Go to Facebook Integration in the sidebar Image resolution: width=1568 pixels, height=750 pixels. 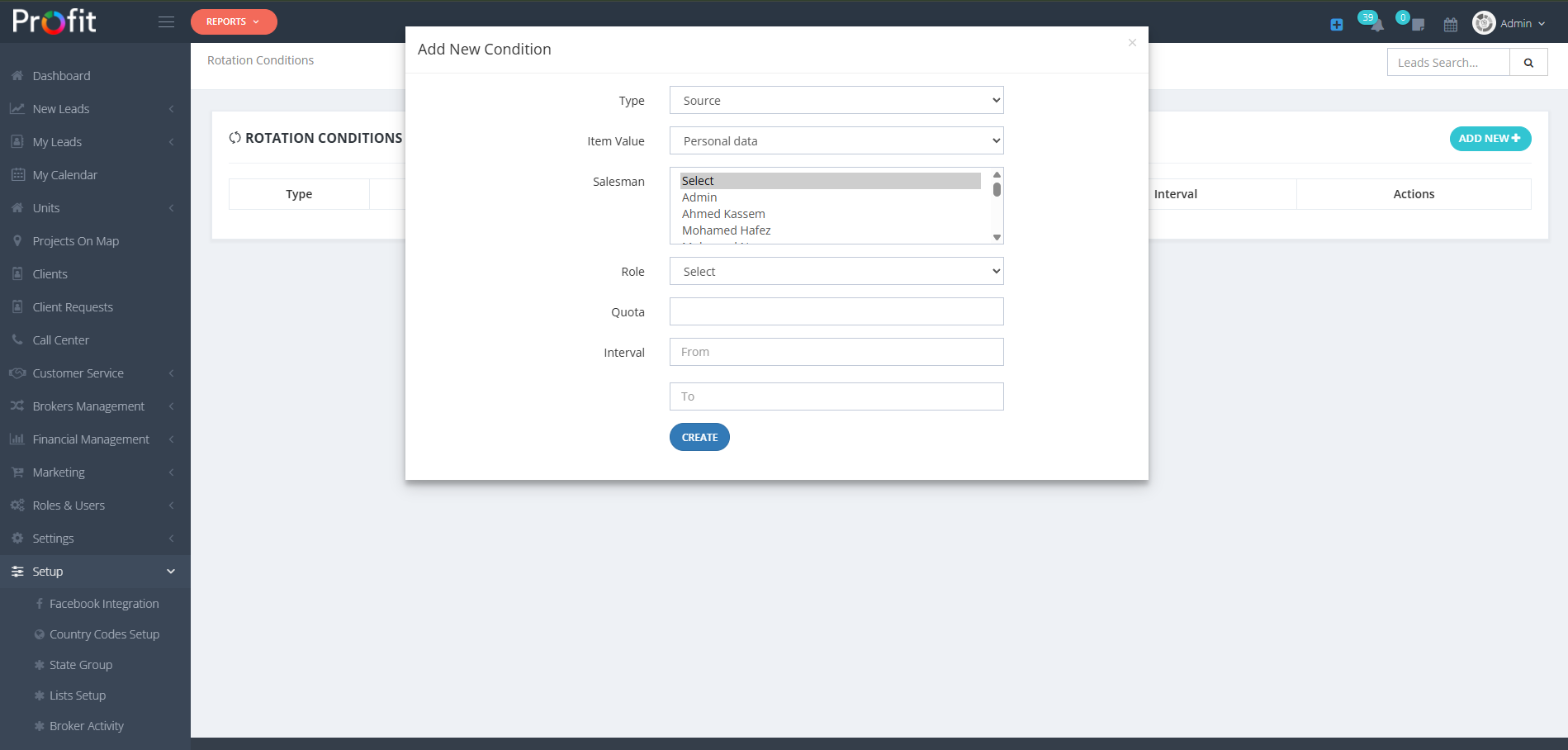point(104,603)
